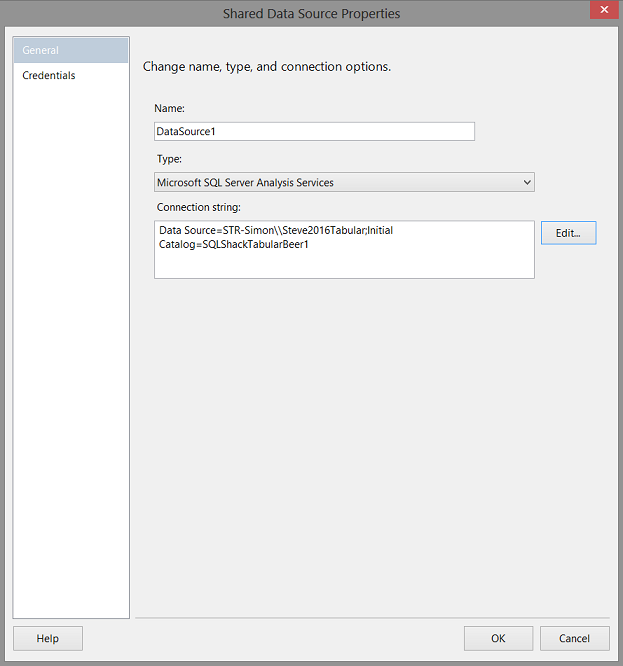Viewport: 623px width, 666px height.
Task: Confirm the dialog with OK
Action: (x=498, y=638)
